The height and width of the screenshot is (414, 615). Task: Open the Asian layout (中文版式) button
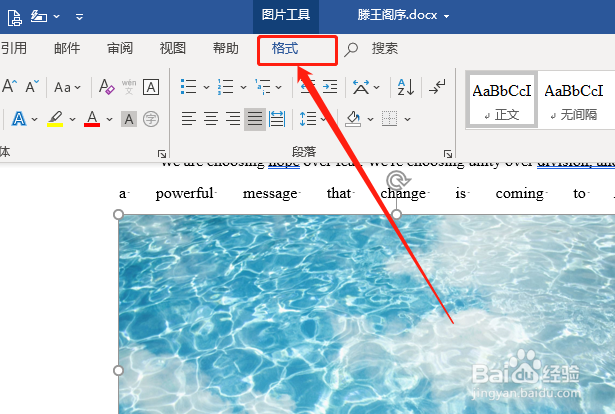coord(366,87)
